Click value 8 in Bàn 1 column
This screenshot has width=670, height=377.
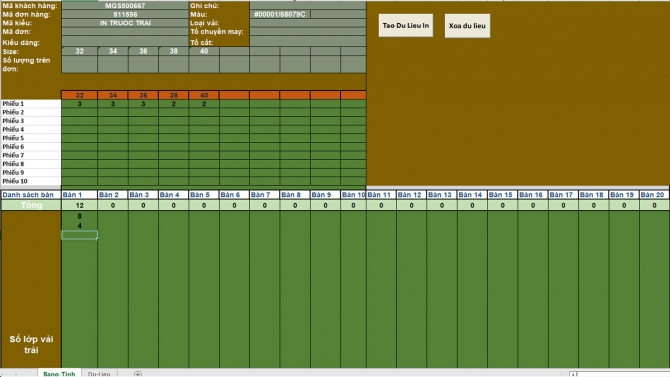pyautogui.click(x=79, y=216)
